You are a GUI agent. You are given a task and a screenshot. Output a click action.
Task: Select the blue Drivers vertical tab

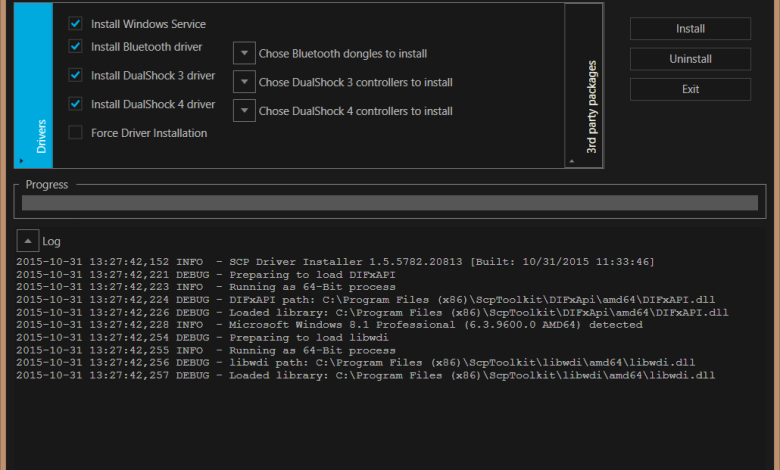34,85
